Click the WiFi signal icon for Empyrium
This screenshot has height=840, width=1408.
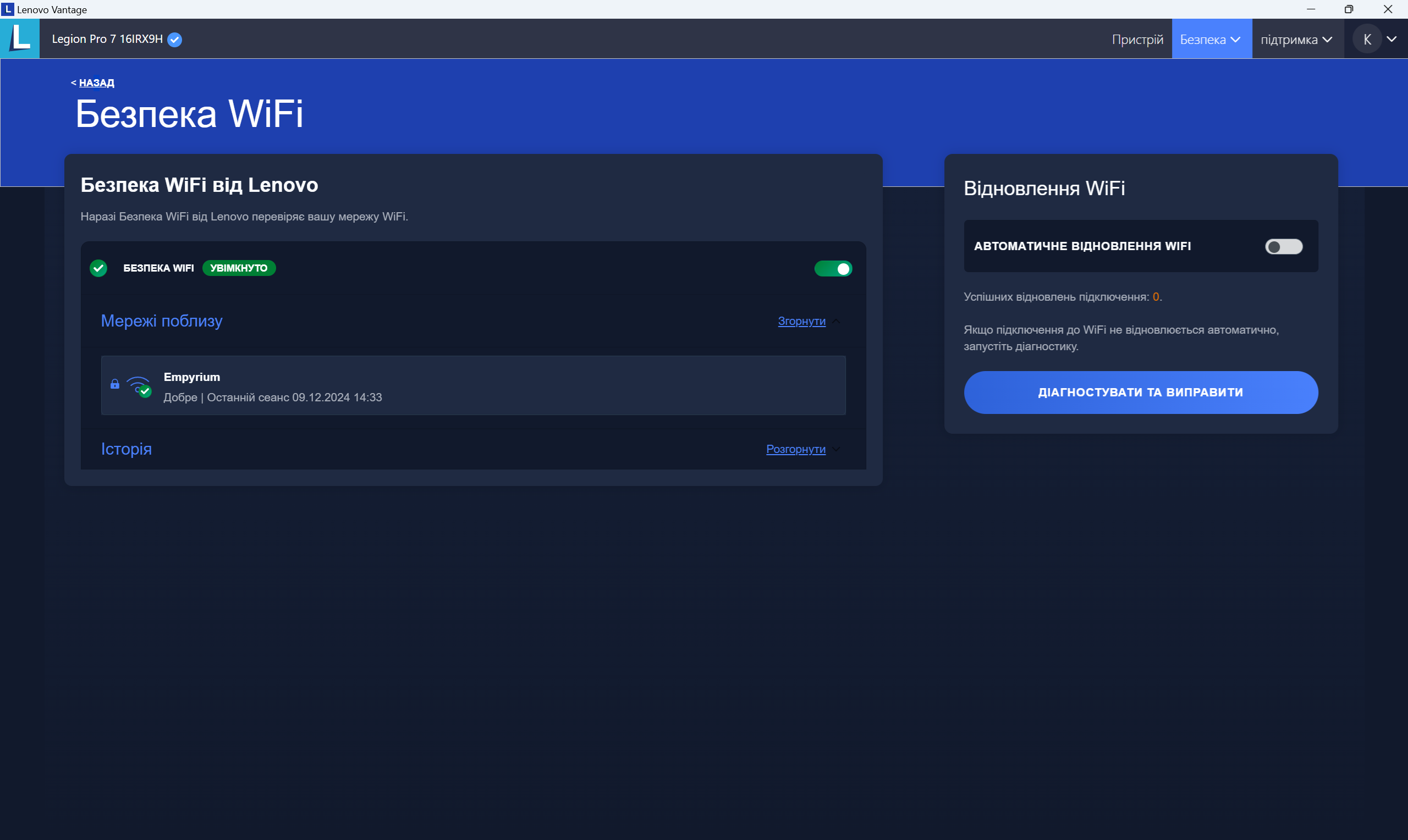pos(139,386)
